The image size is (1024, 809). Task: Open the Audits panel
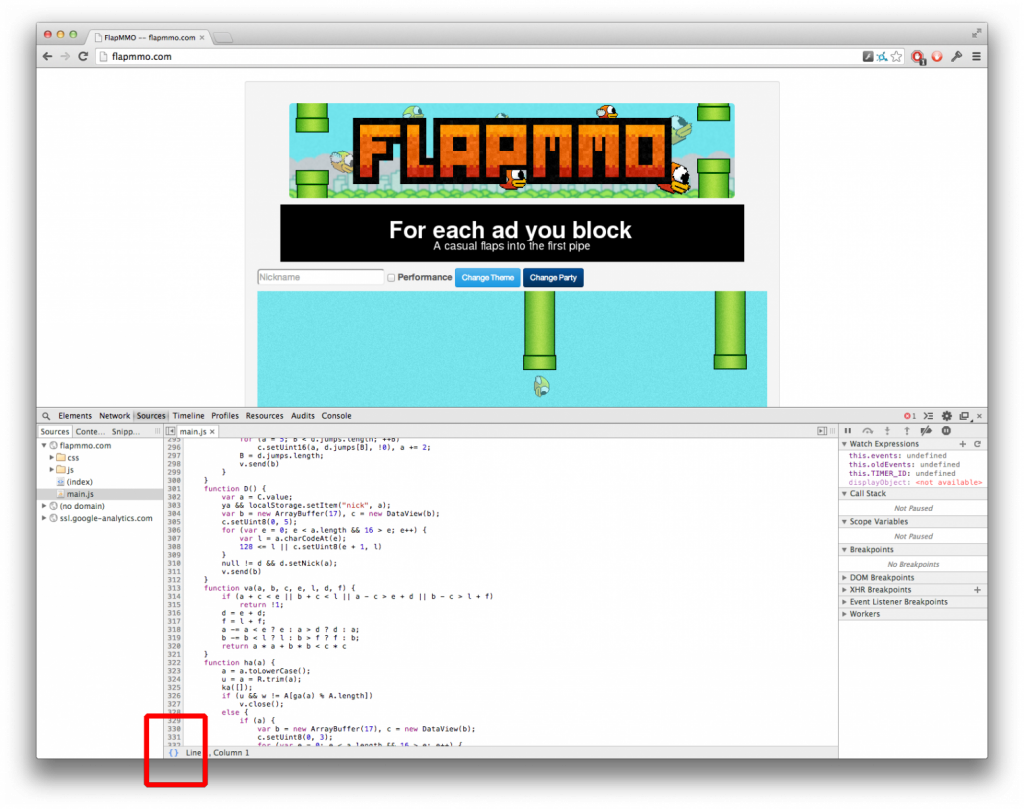coord(302,416)
